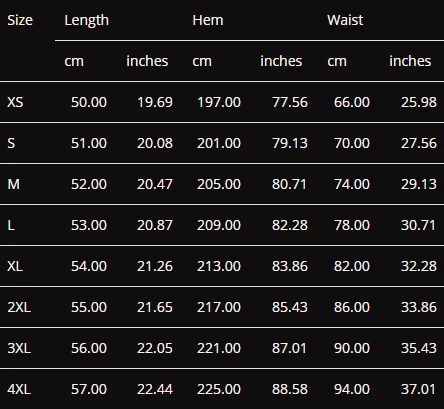Select the 29.13 waist inches value
The image size is (444, 409).
tap(419, 184)
